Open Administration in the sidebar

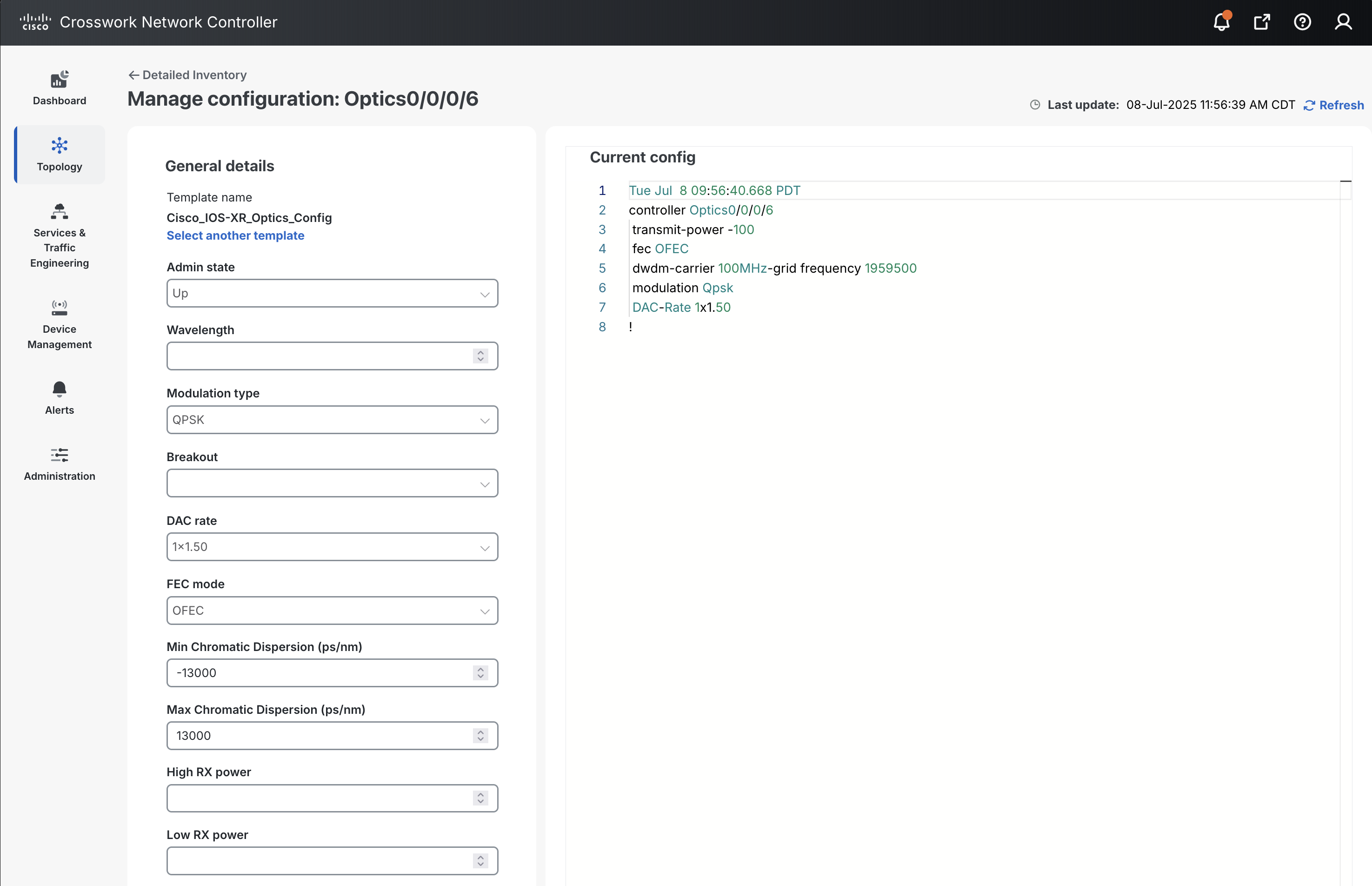pos(59,464)
